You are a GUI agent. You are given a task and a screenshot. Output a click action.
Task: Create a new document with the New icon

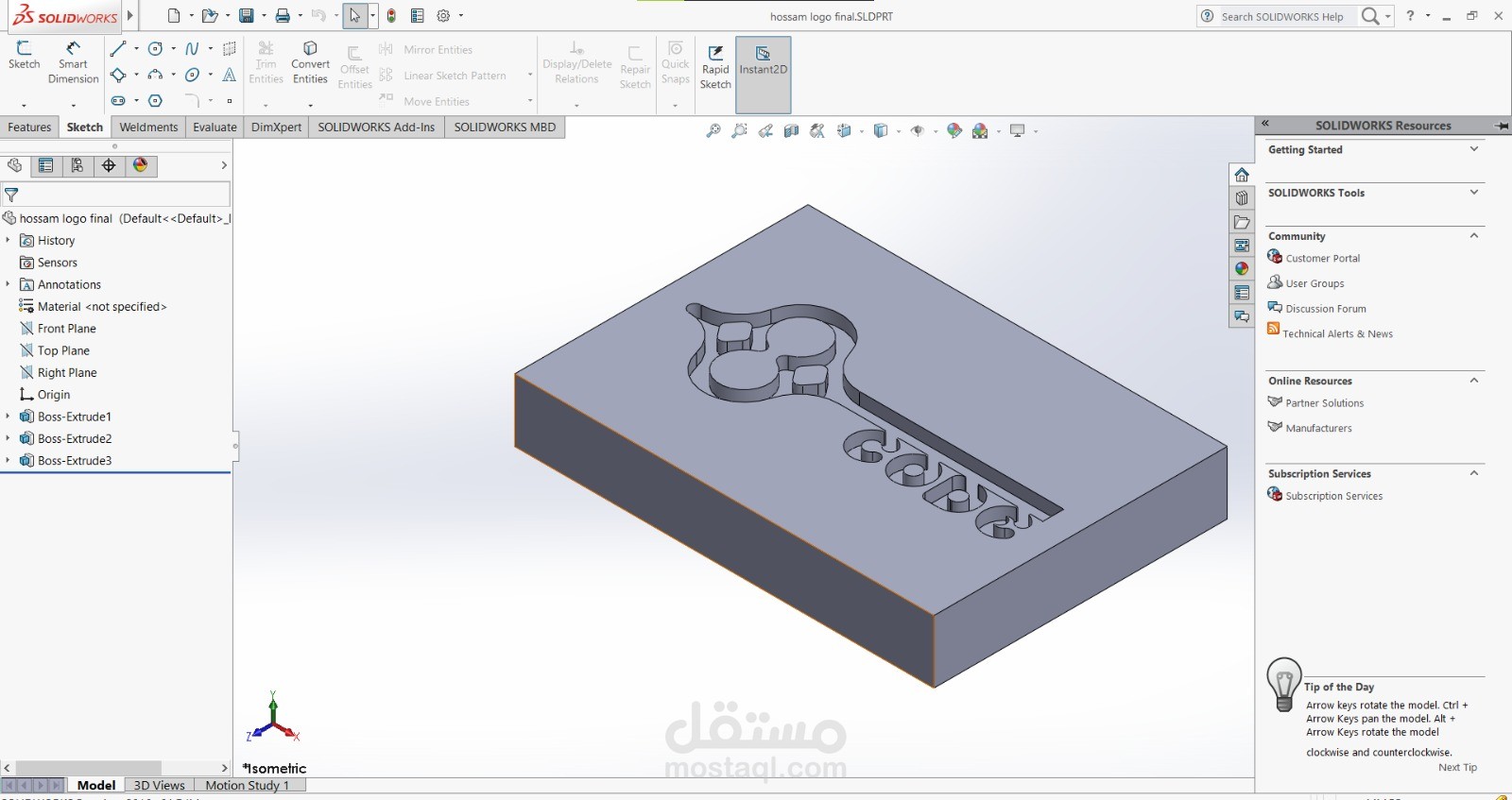173,15
